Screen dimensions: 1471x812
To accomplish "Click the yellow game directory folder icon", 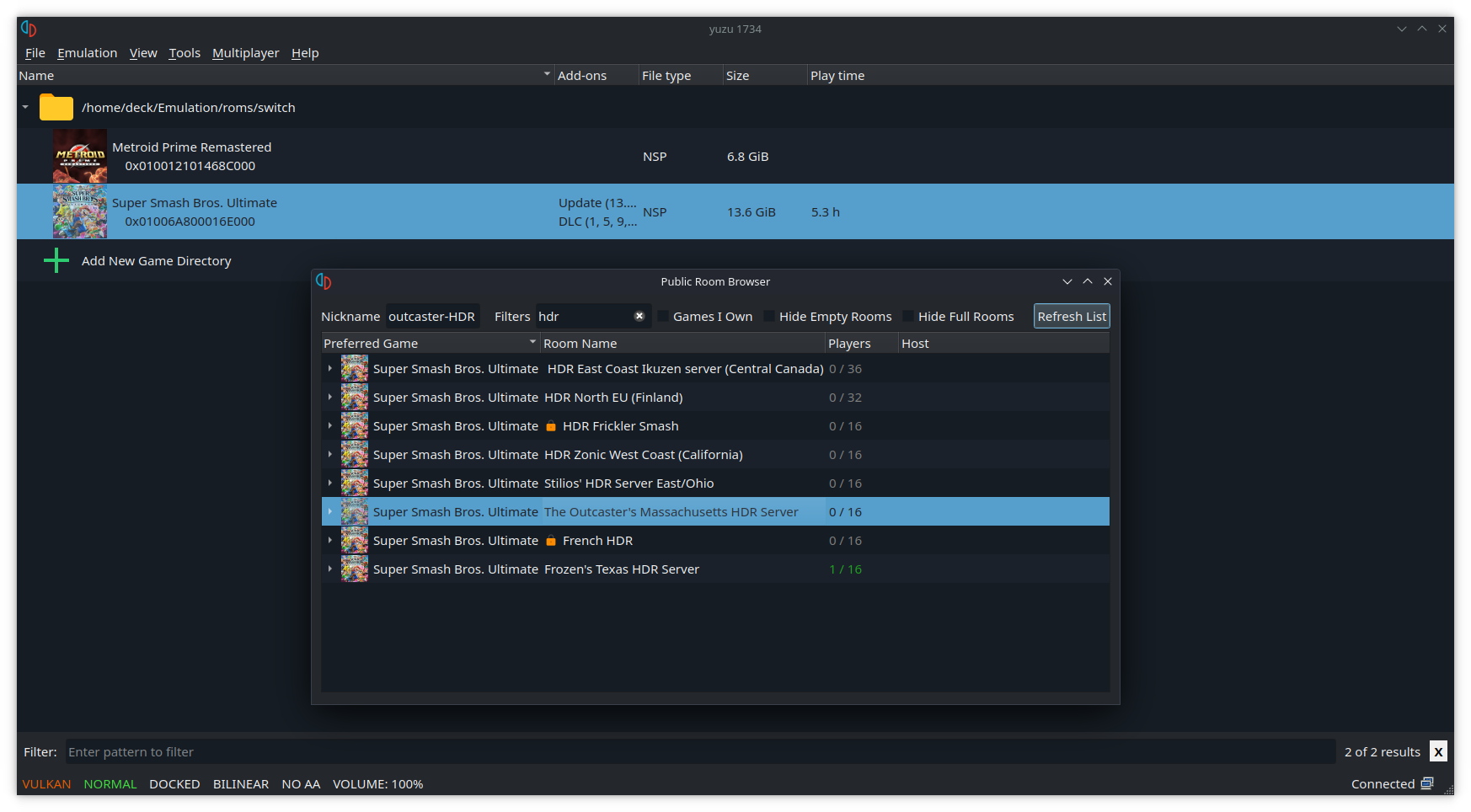I will coord(56,108).
